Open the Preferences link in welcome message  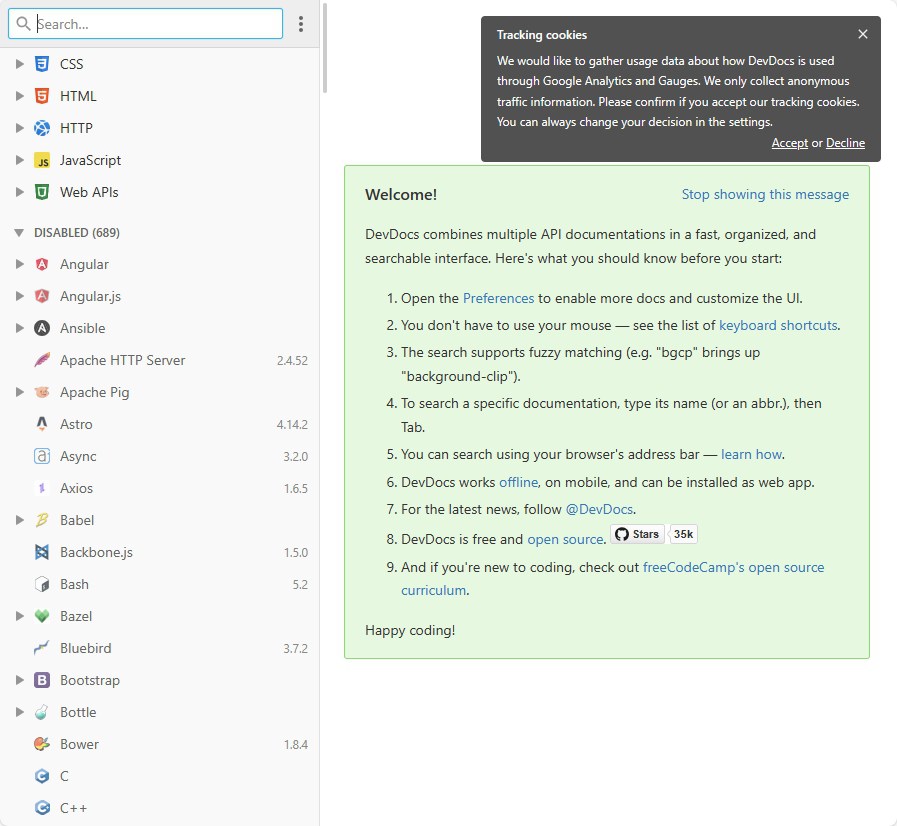(x=498, y=298)
